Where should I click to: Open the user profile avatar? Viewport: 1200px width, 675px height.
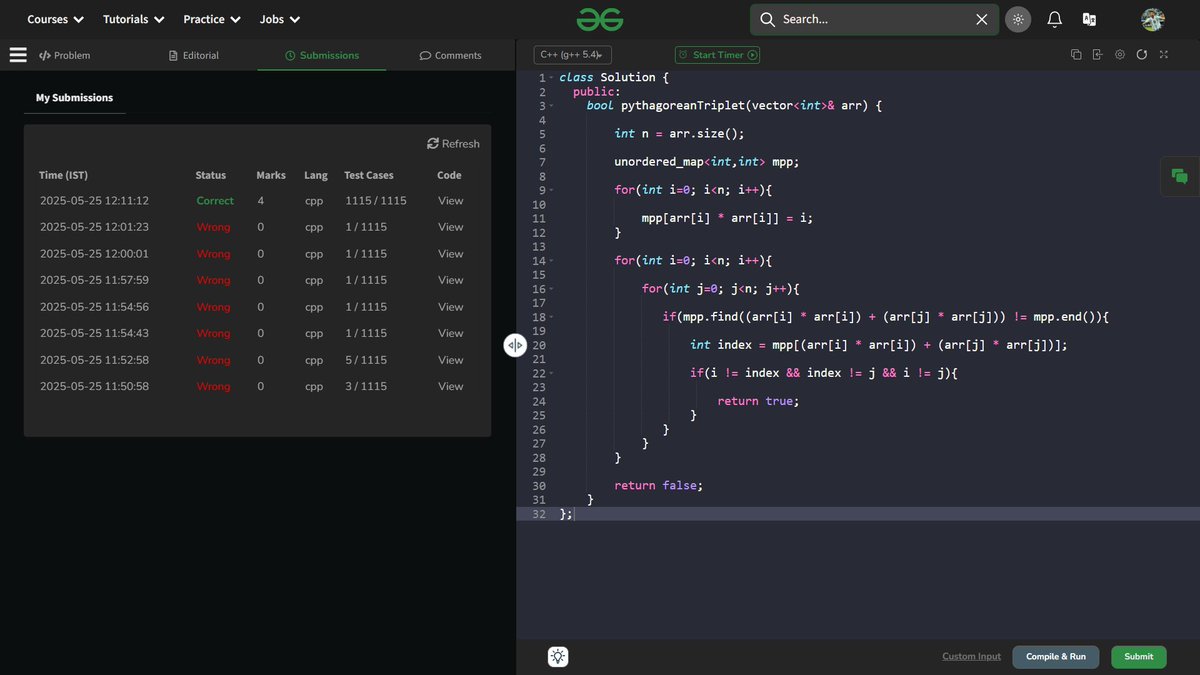coord(1153,19)
